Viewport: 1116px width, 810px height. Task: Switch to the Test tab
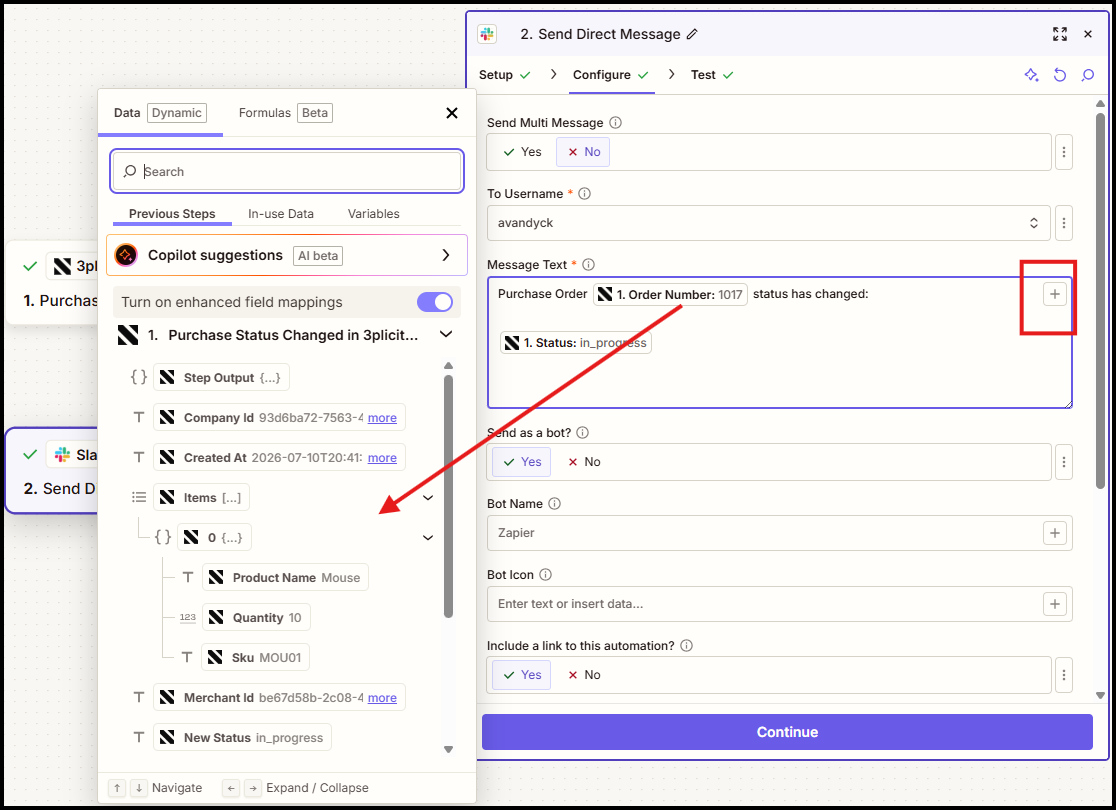pos(712,75)
